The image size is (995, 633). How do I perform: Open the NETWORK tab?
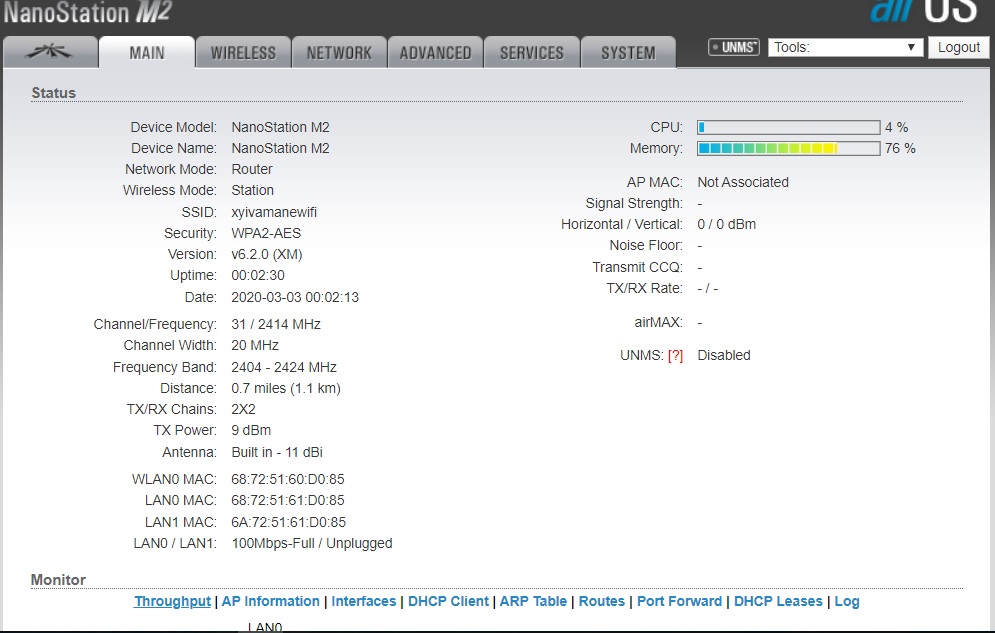339,52
